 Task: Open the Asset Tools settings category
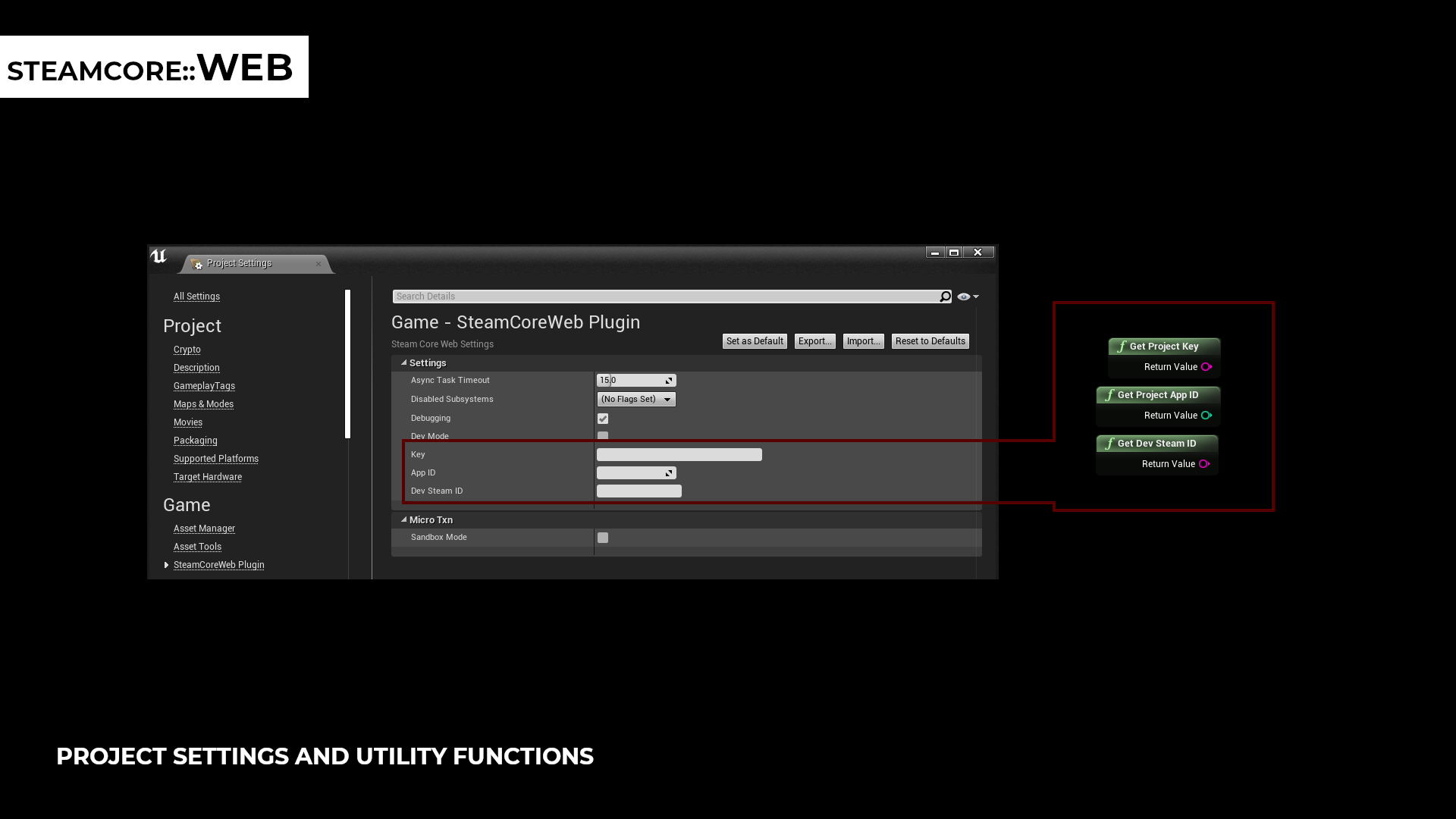(x=197, y=547)
